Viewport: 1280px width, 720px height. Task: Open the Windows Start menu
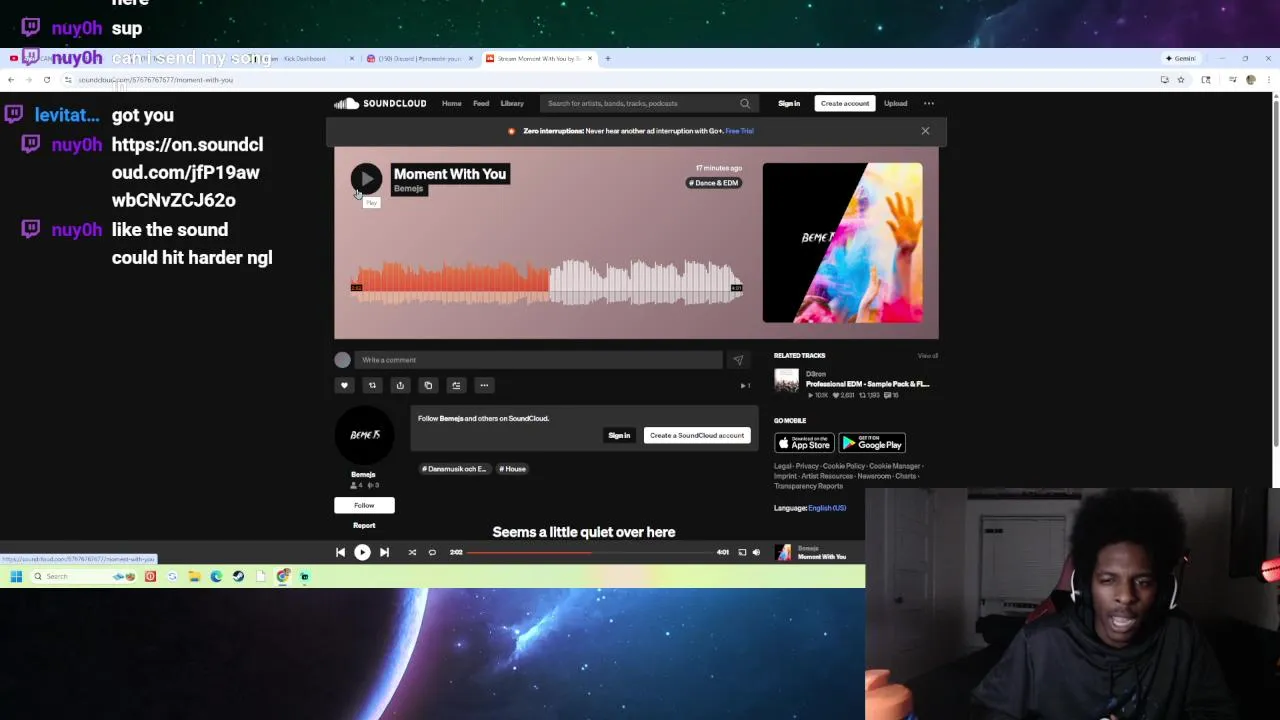[x=16, y=576]
